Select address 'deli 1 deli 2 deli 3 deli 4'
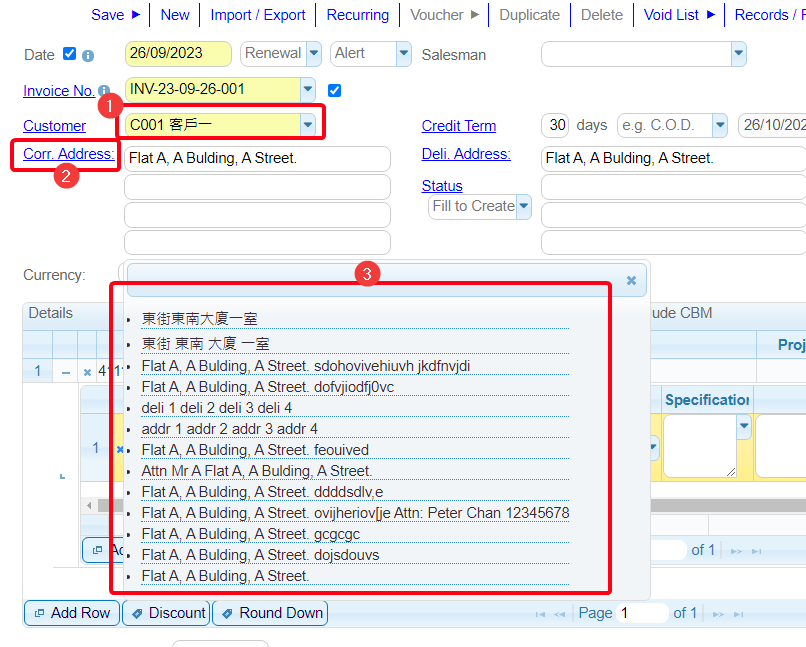Image resolution: width=806 pixels, height=647 pixels. pyautogui.click(x=217, y=408)
